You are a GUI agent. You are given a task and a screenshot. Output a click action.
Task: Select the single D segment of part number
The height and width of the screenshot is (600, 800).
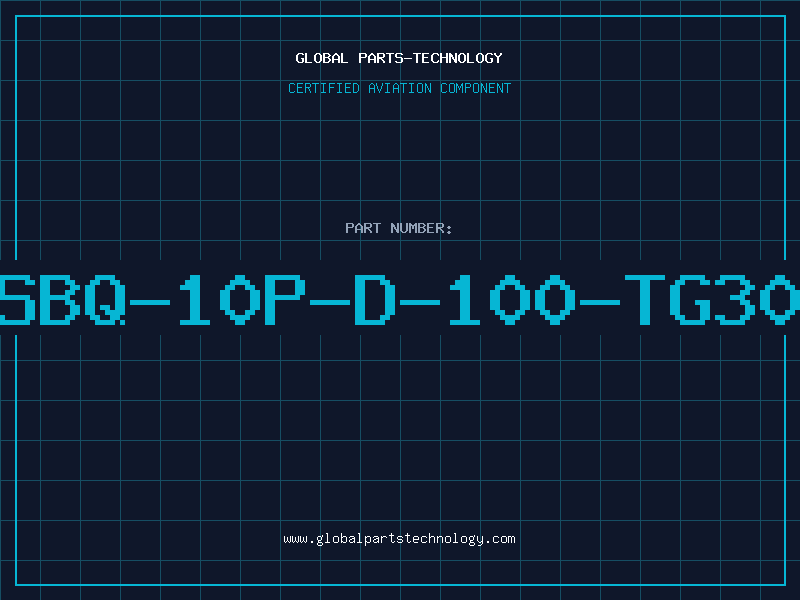[375, 299]
